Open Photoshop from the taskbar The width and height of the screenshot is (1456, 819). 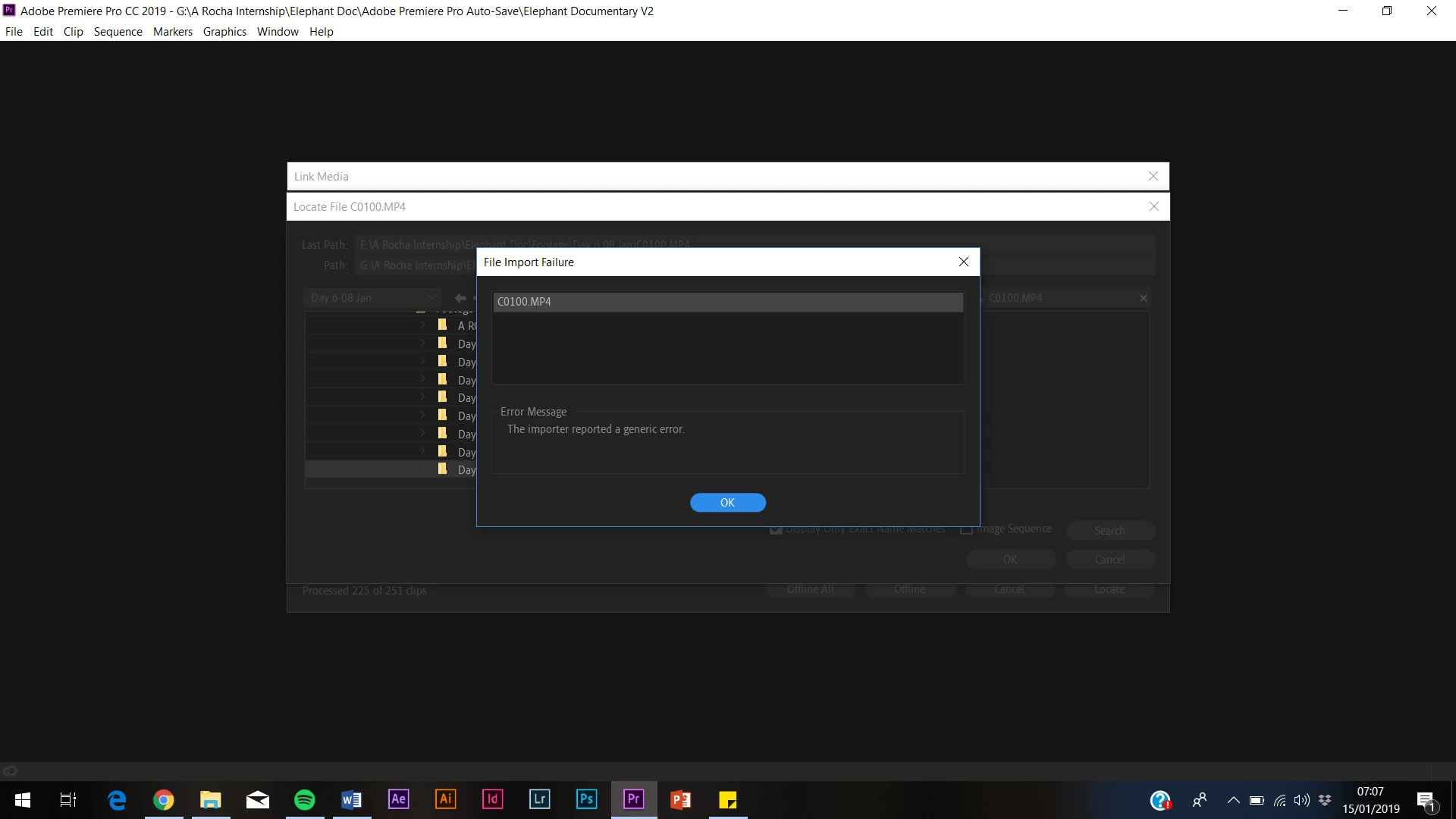586,799
